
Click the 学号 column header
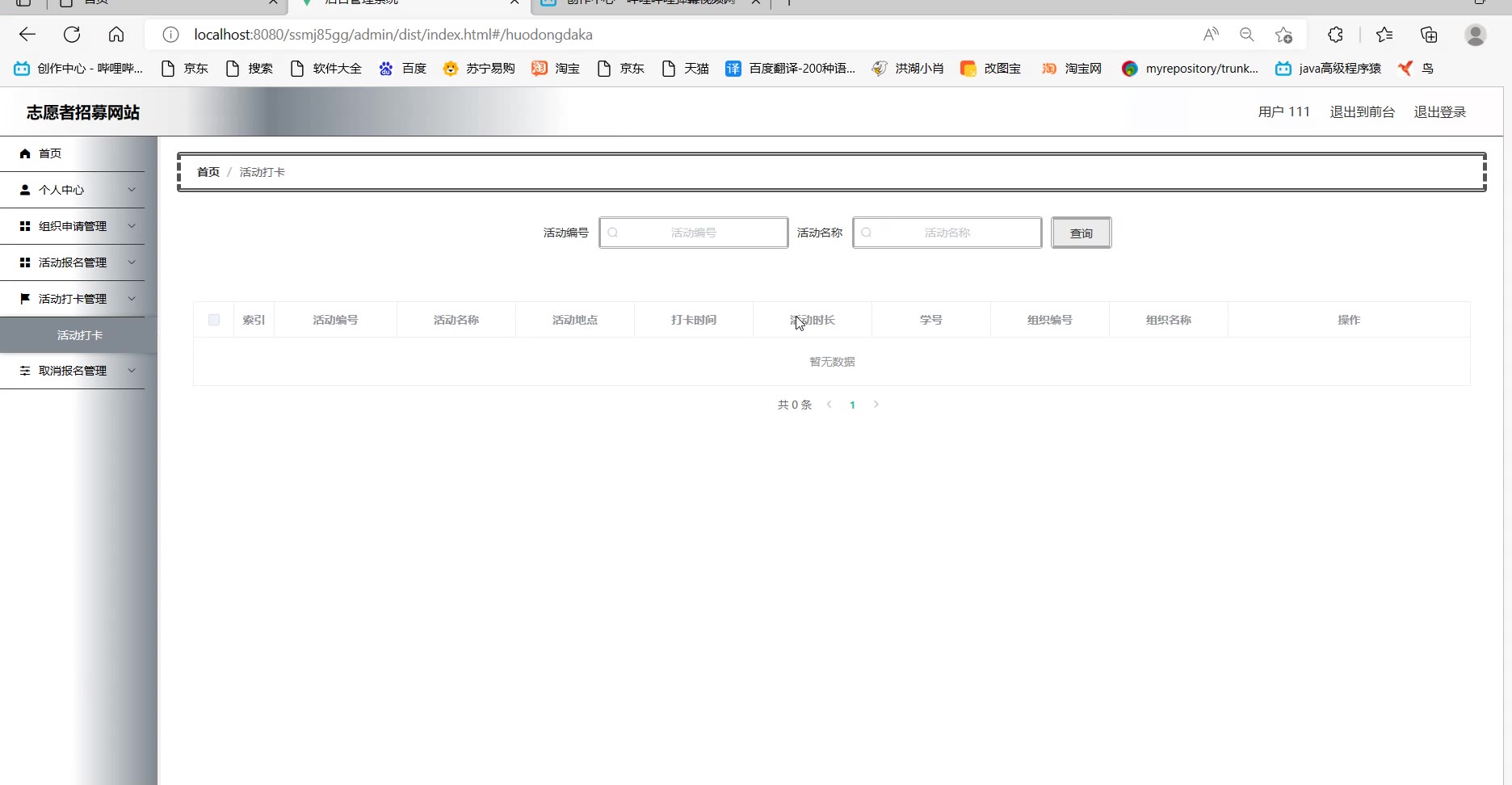pyautogui.click(x=931, y=320)
